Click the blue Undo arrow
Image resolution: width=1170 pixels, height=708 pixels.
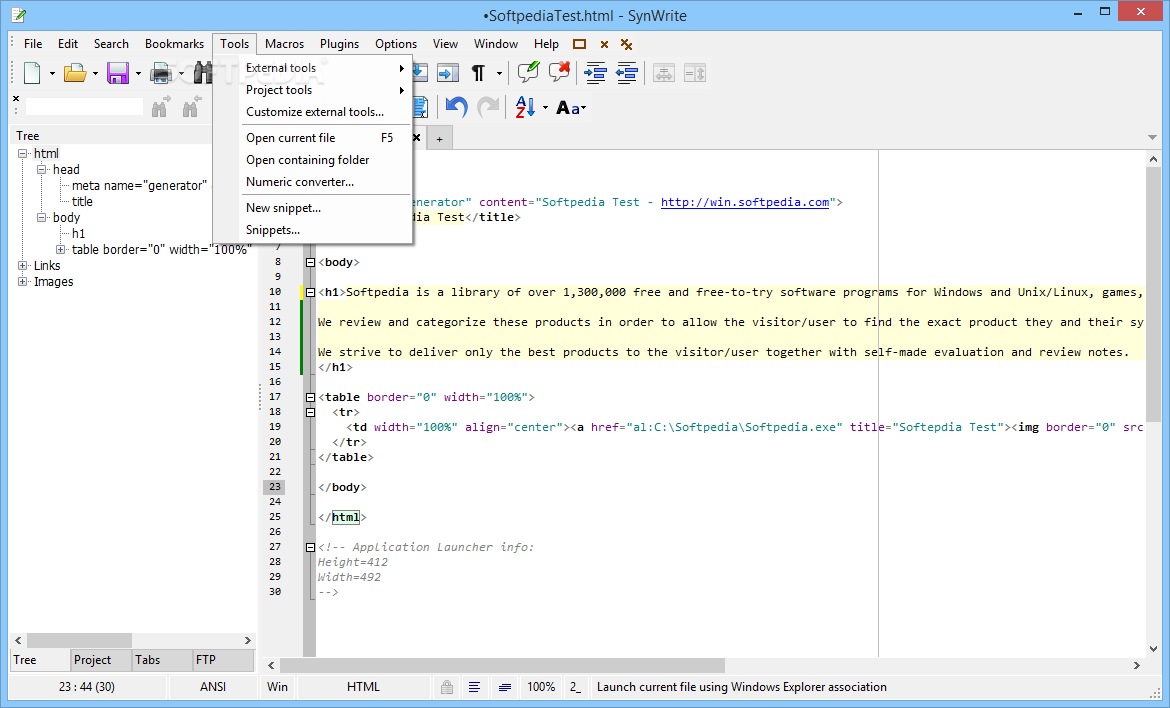[456, 107]
